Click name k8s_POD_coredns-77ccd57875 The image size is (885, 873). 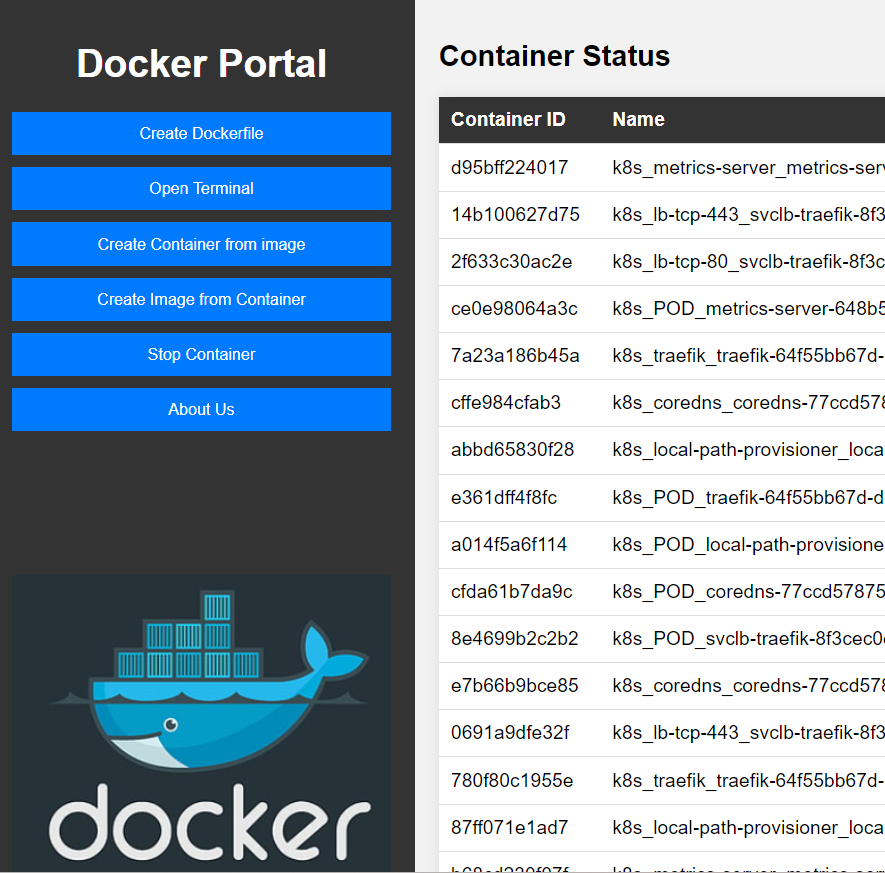tap(748, 591)
